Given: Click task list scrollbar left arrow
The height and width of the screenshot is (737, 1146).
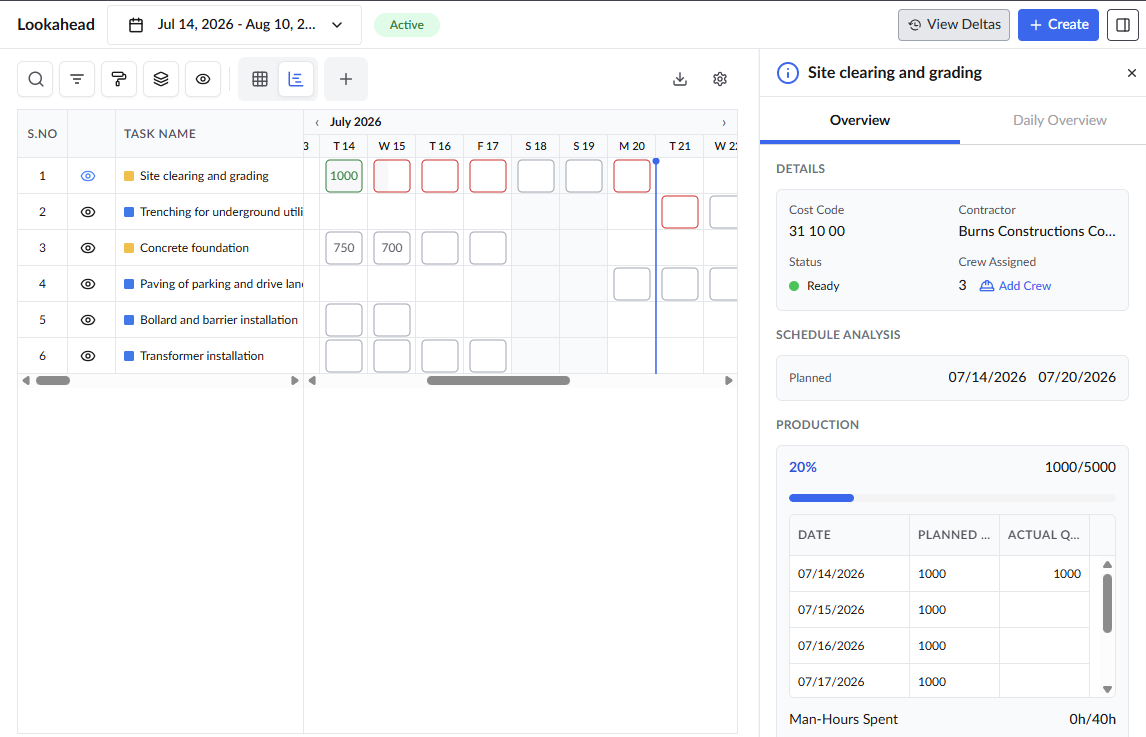Looking at the screenshot, I should (26, 380).
